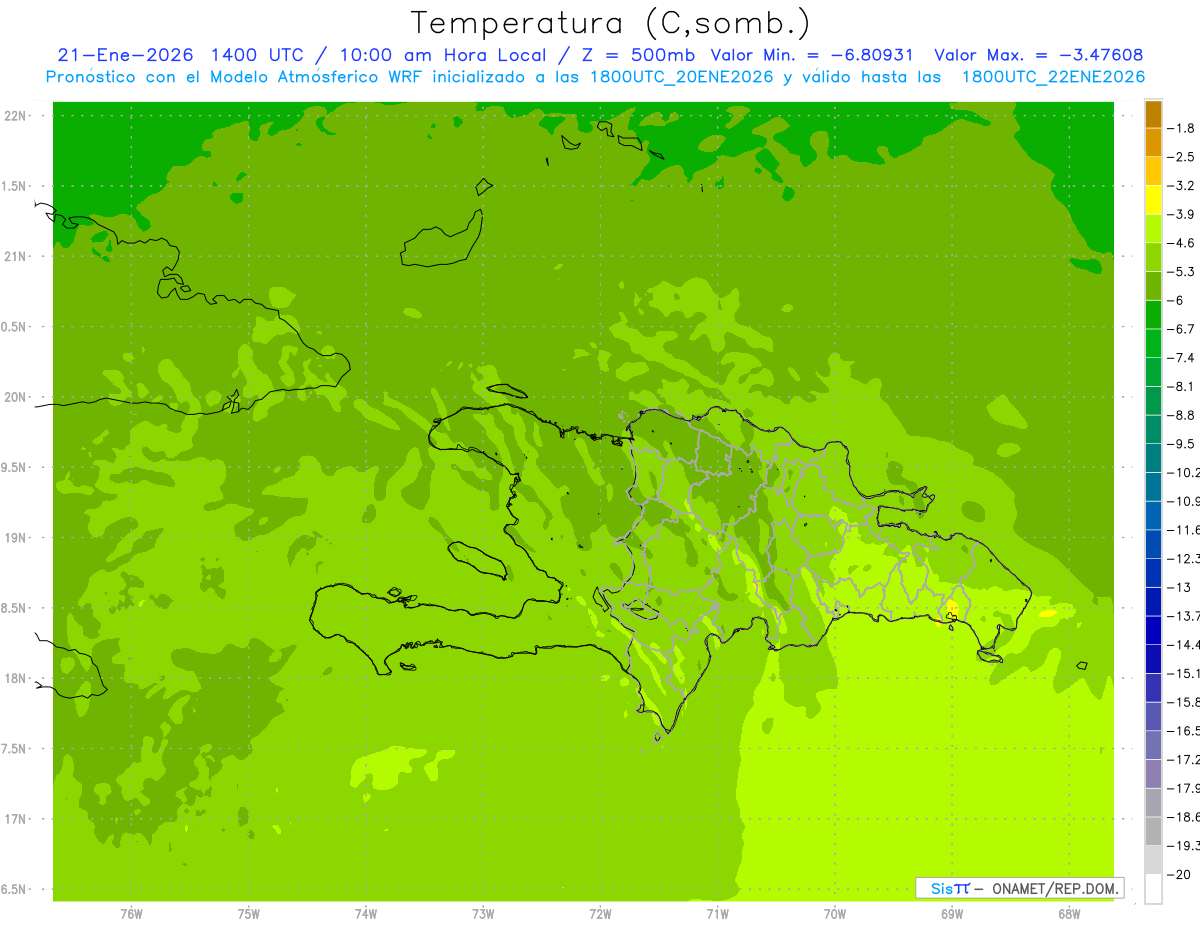Click the '71W' longitude axis label
This screenshot has width=1200, height=927.
click(717, 914)
